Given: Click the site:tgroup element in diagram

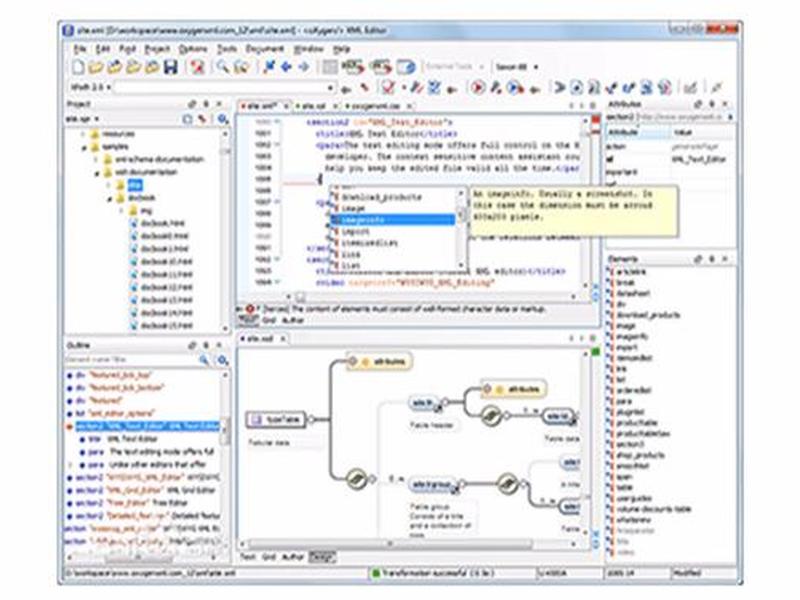Looking at the screenshot, I should coord(432,483).
